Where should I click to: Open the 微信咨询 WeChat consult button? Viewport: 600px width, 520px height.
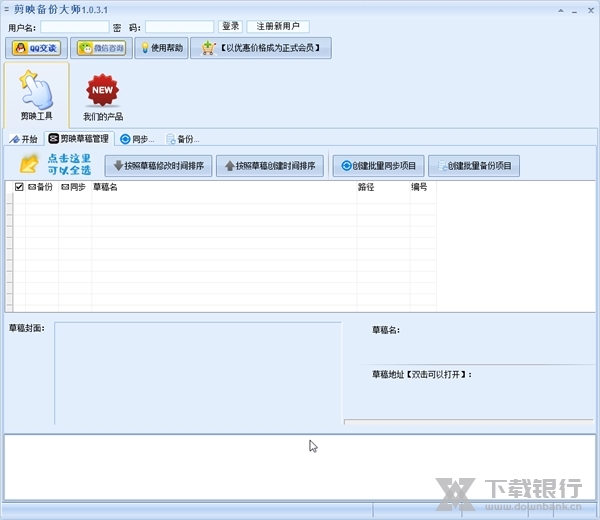pos(101,48)
